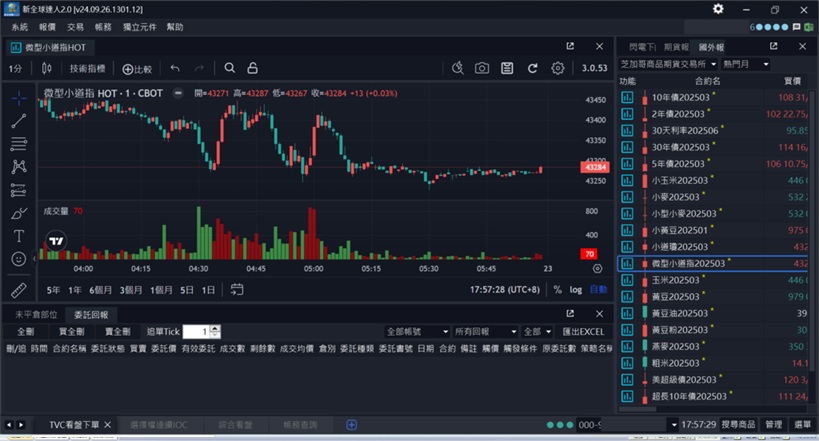Switch to 綜合看盤 workspace tab
The width and height of the screenshot is (819, 441).
pos(235,425)
